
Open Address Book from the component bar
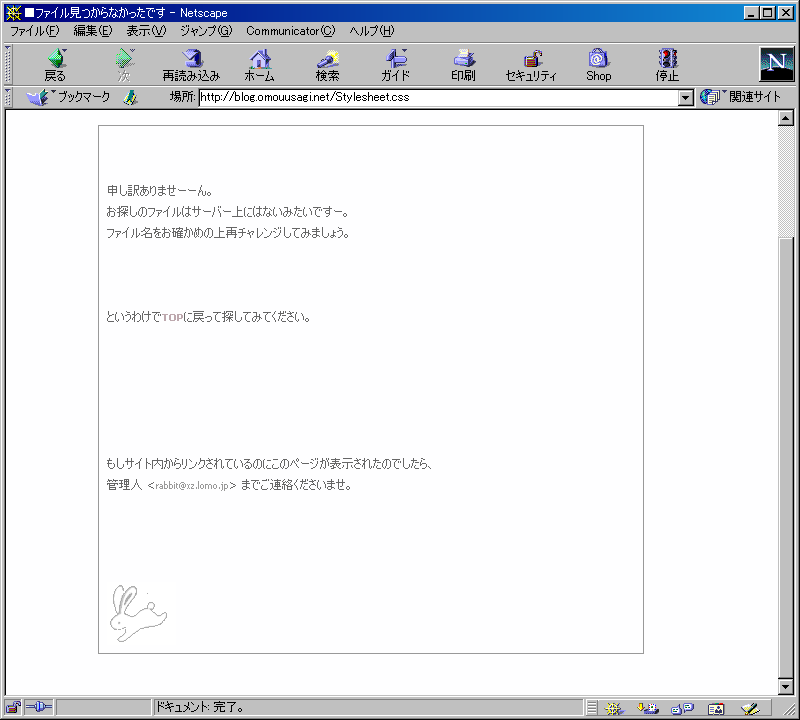coord(716,708)
